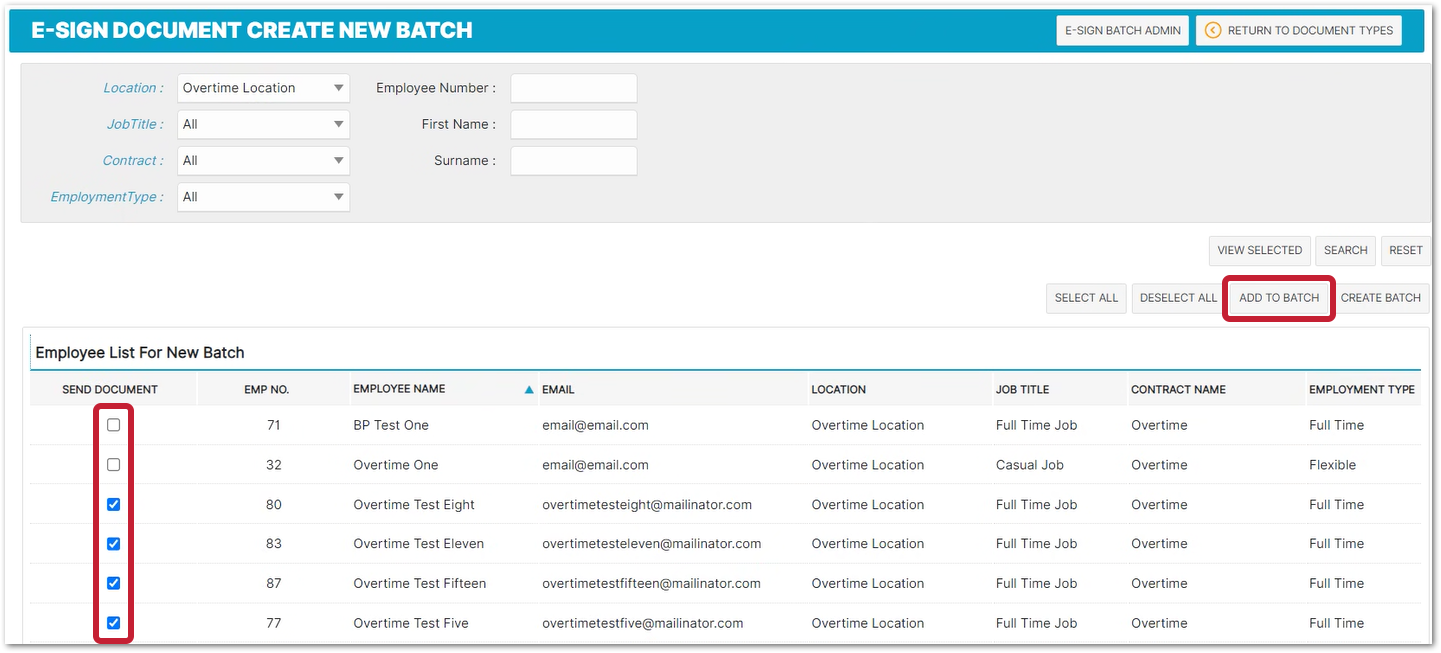Uncheck the Overtime Test Eleven checkbox
This screenshot has height=653, width=1441.
coord(114,544)
